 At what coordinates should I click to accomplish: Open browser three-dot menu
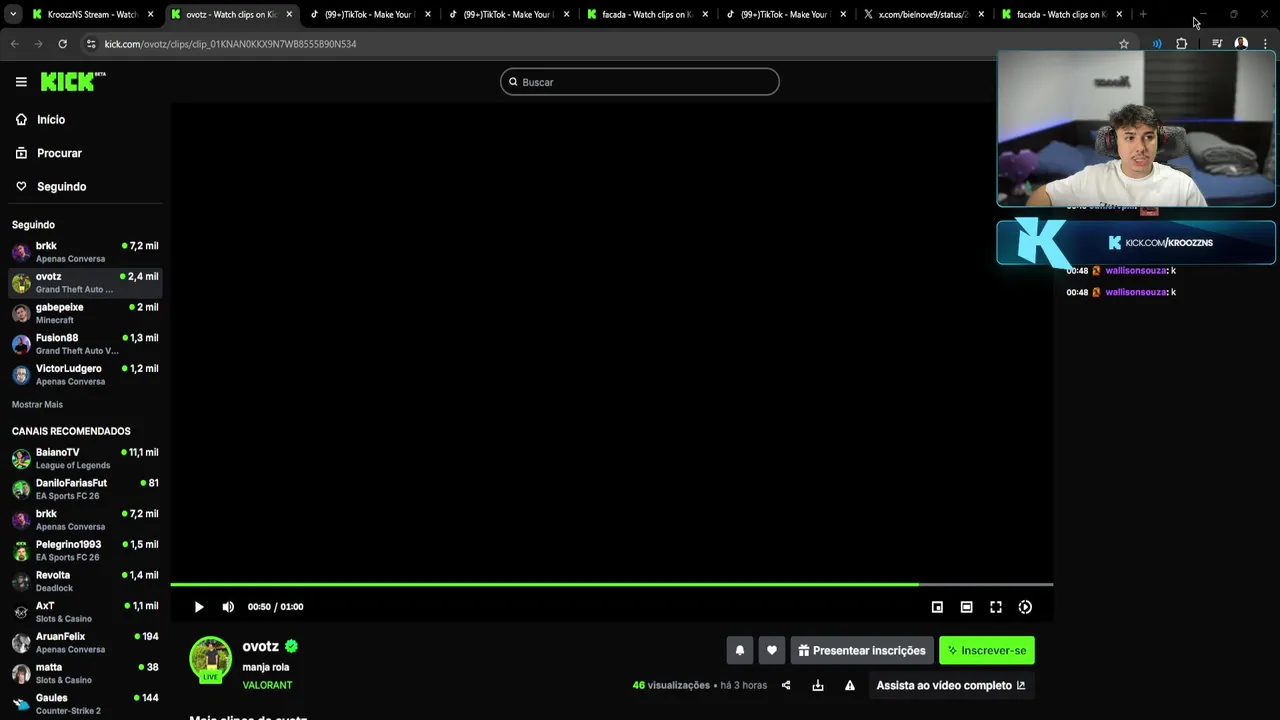coord(1265,44)
